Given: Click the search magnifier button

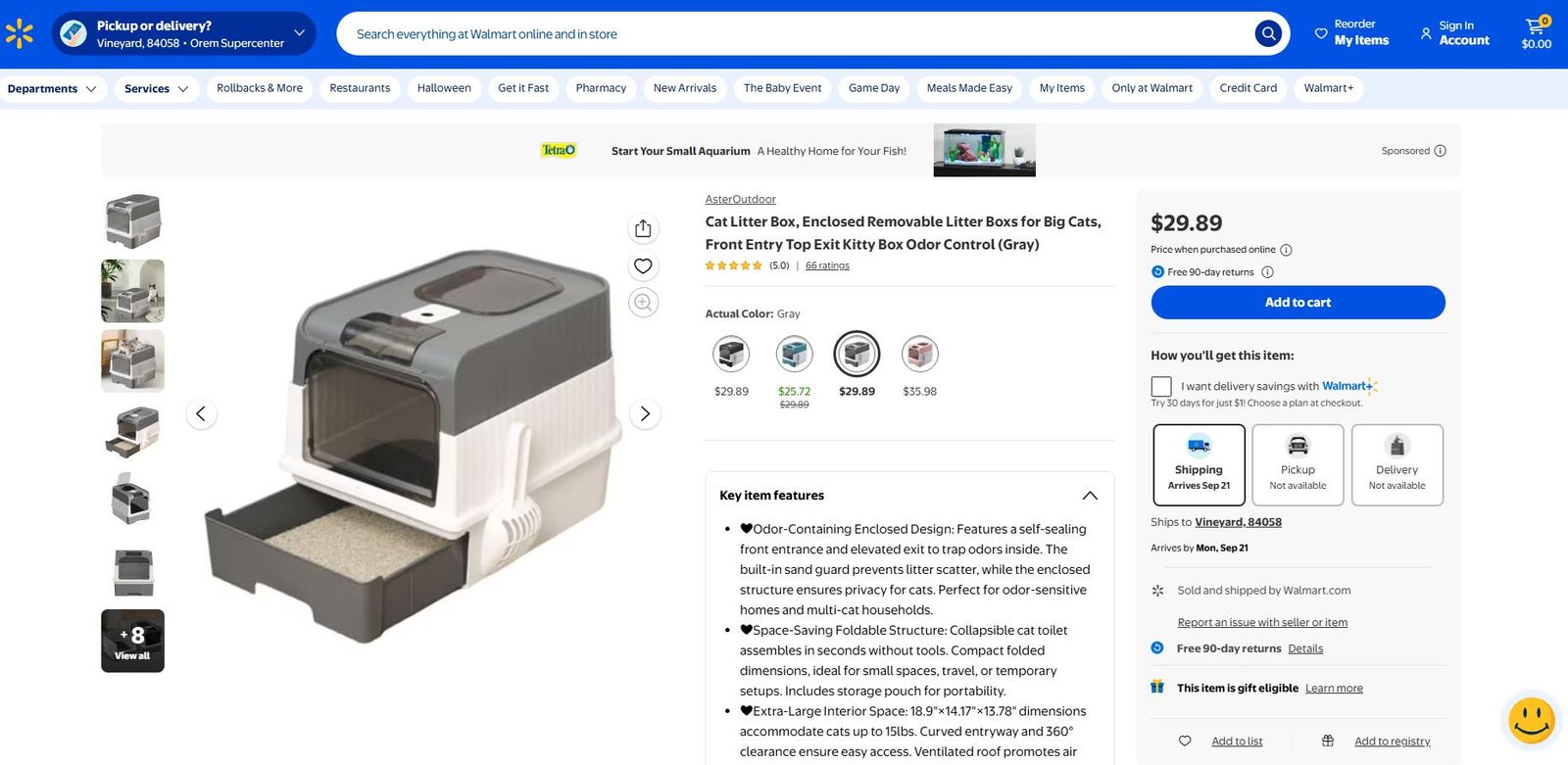Looking at the screenshot, I should 1268,33.
